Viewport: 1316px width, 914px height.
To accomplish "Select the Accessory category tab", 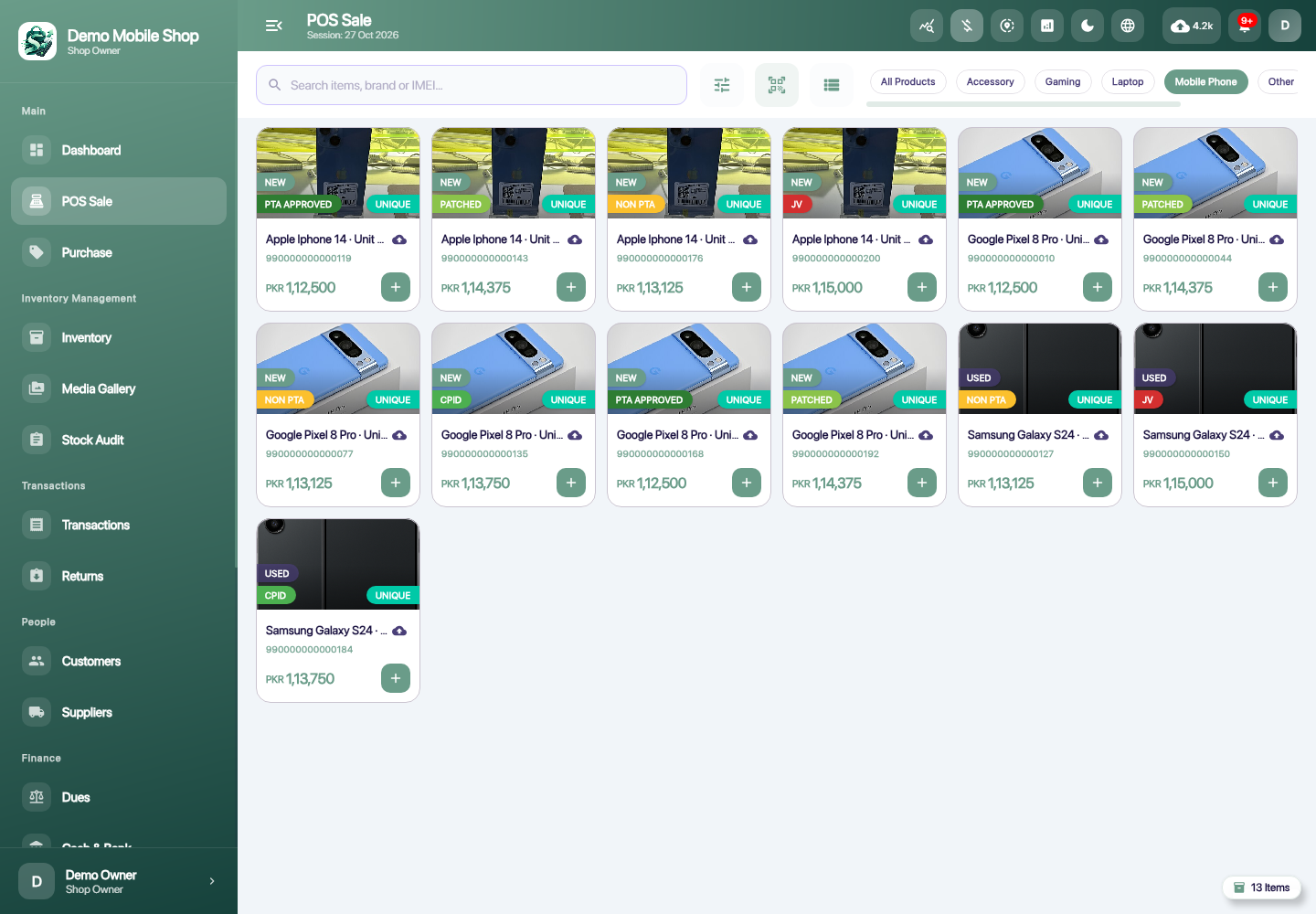I will pos(991,82).
